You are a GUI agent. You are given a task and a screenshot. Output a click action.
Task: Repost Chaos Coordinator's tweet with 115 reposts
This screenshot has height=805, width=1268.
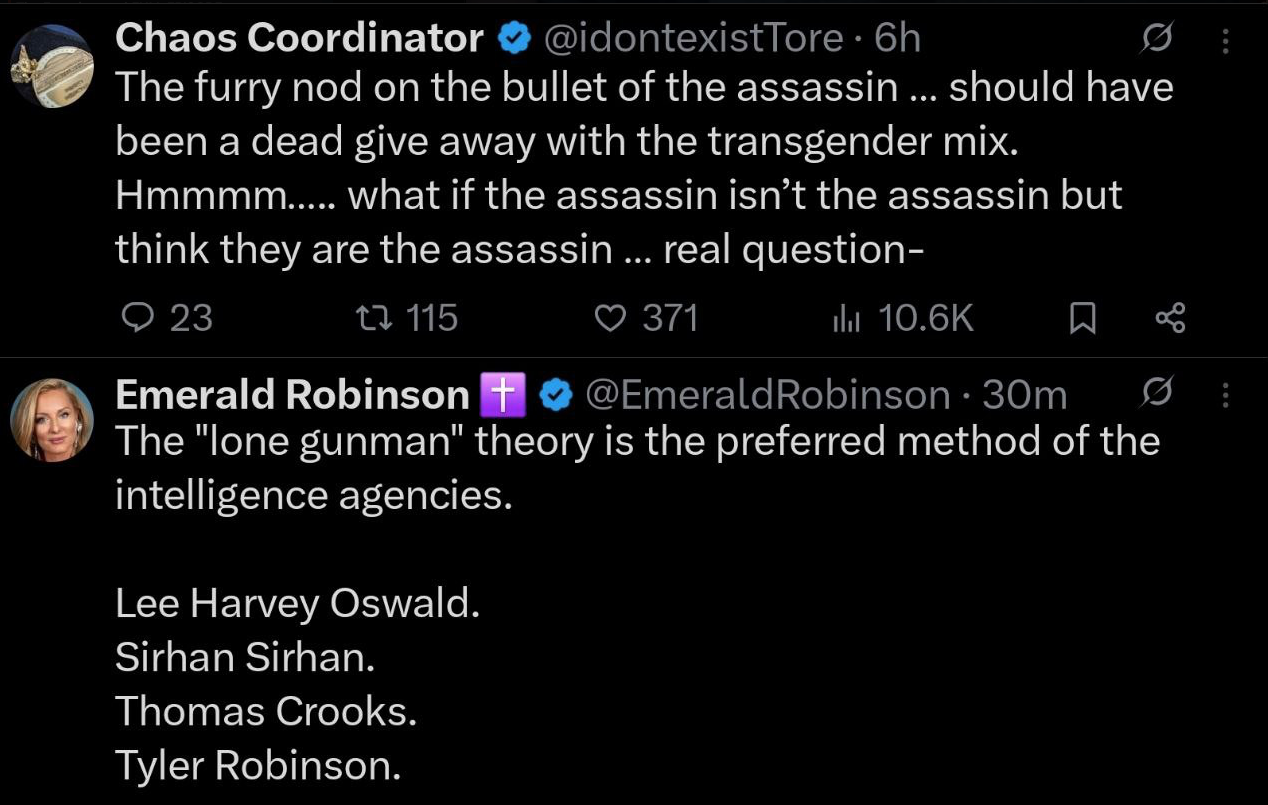[407, 318]
